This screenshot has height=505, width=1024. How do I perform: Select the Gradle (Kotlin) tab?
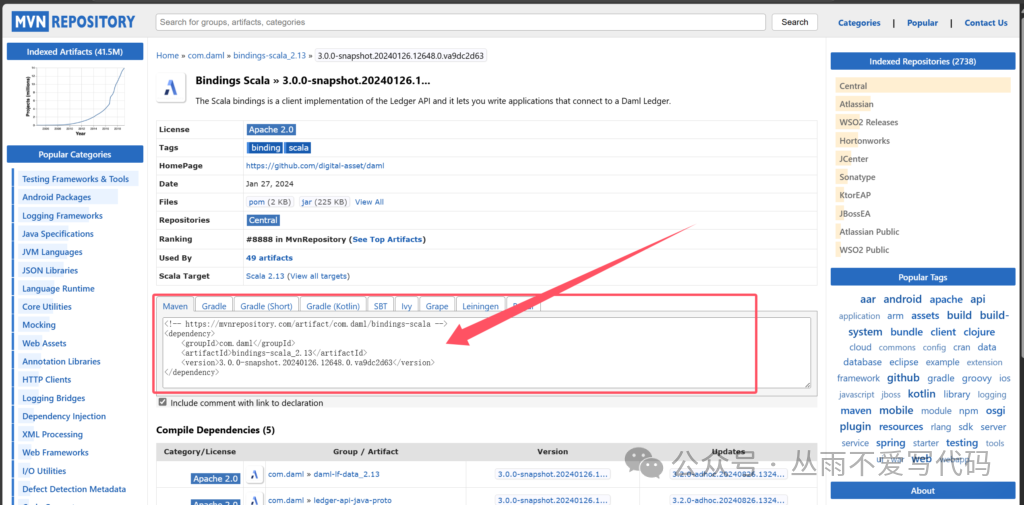pos(333,306)
